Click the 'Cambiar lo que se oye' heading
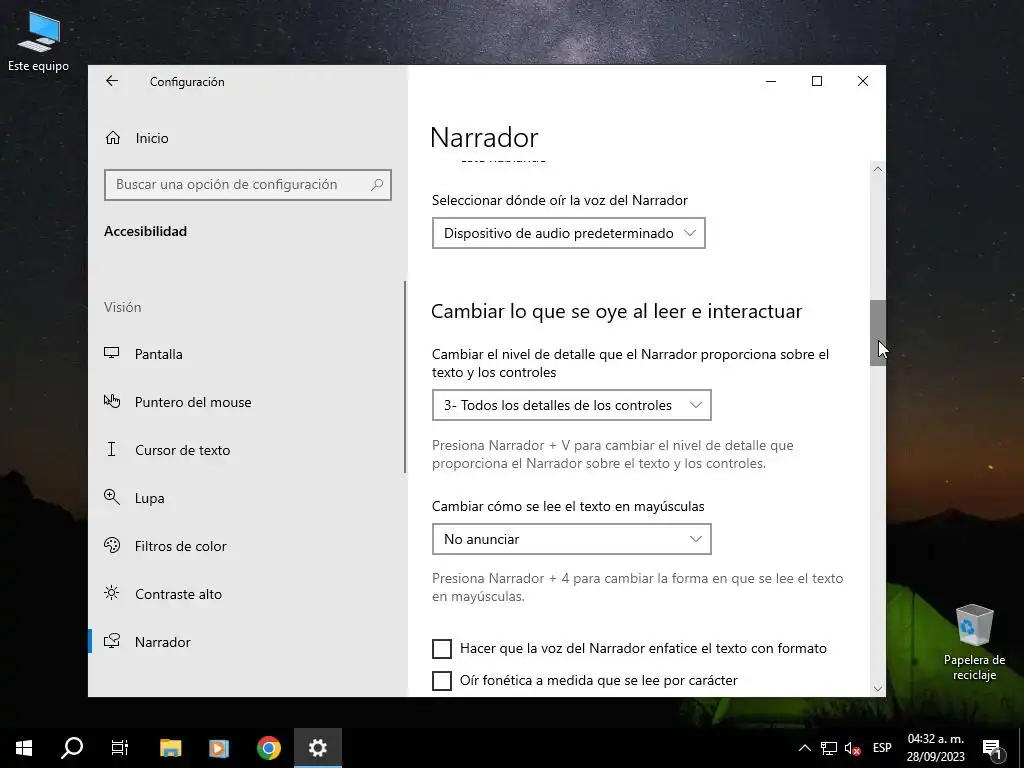 point(616,312)
